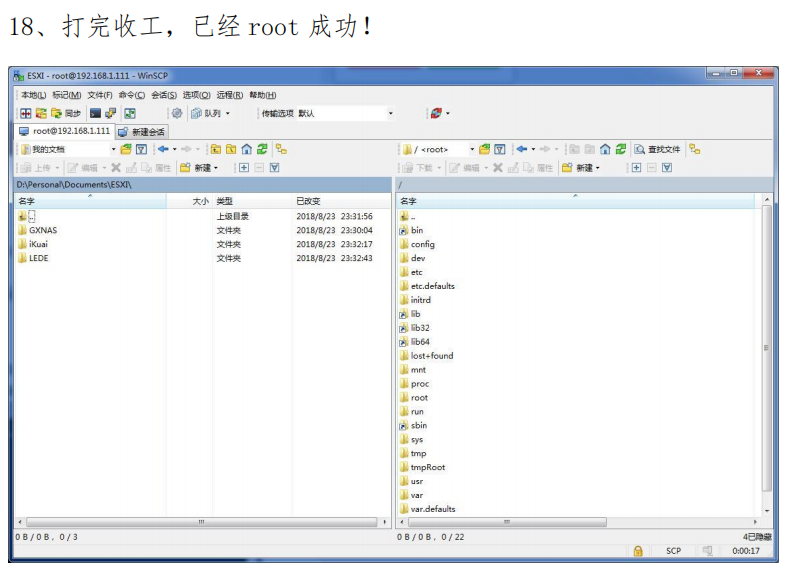This screenshot has height=581, width=795.
Task: Click the remote panel vertical scrollbar
Action: (x=767, y=350)
